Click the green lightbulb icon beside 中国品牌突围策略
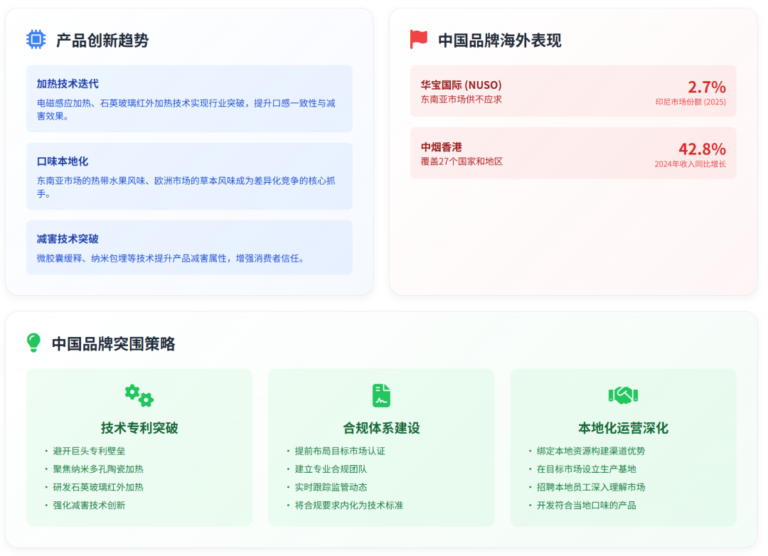 [x=34, y=343]
